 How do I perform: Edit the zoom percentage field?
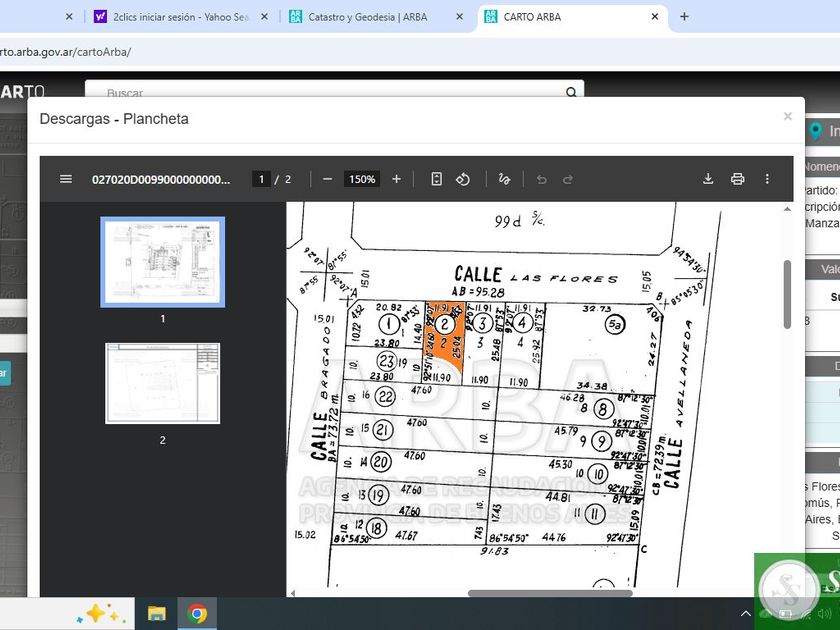click(x=361, y=179)
